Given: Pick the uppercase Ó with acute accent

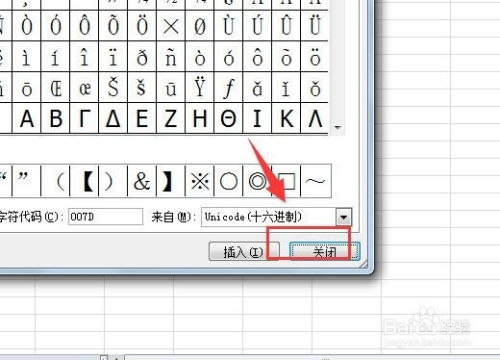Looking at the screenshot, I should 55,25.
